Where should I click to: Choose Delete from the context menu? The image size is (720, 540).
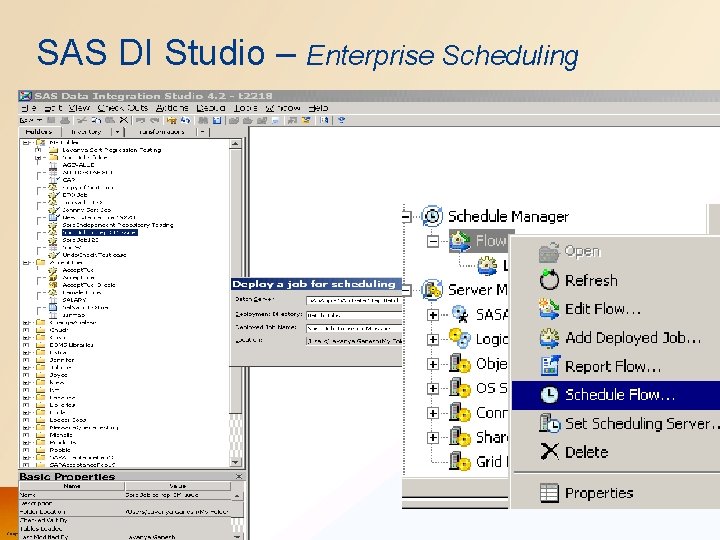(615, 452)
